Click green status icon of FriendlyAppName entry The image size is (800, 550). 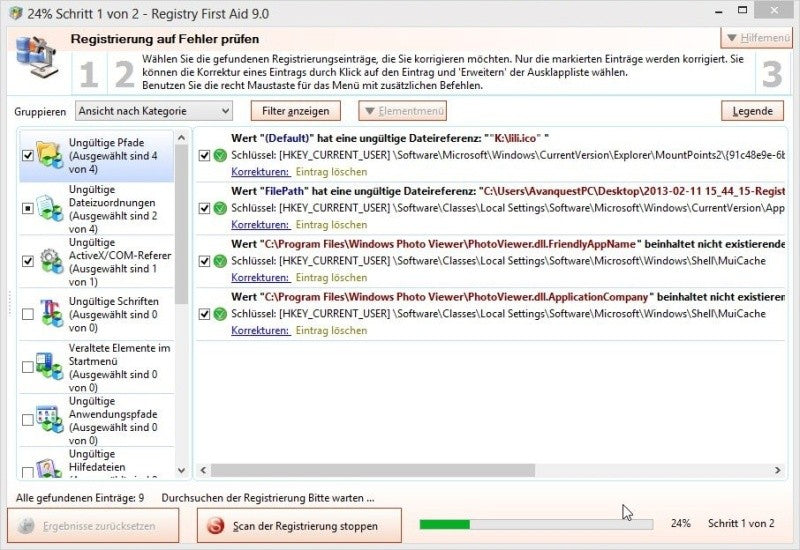coord(220,261)
